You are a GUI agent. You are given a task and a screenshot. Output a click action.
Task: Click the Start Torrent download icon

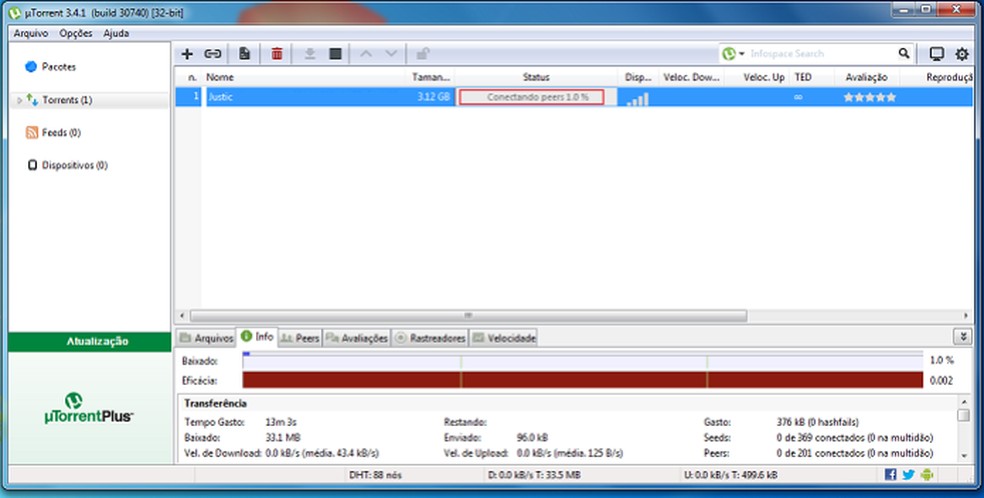coord(309,54)
